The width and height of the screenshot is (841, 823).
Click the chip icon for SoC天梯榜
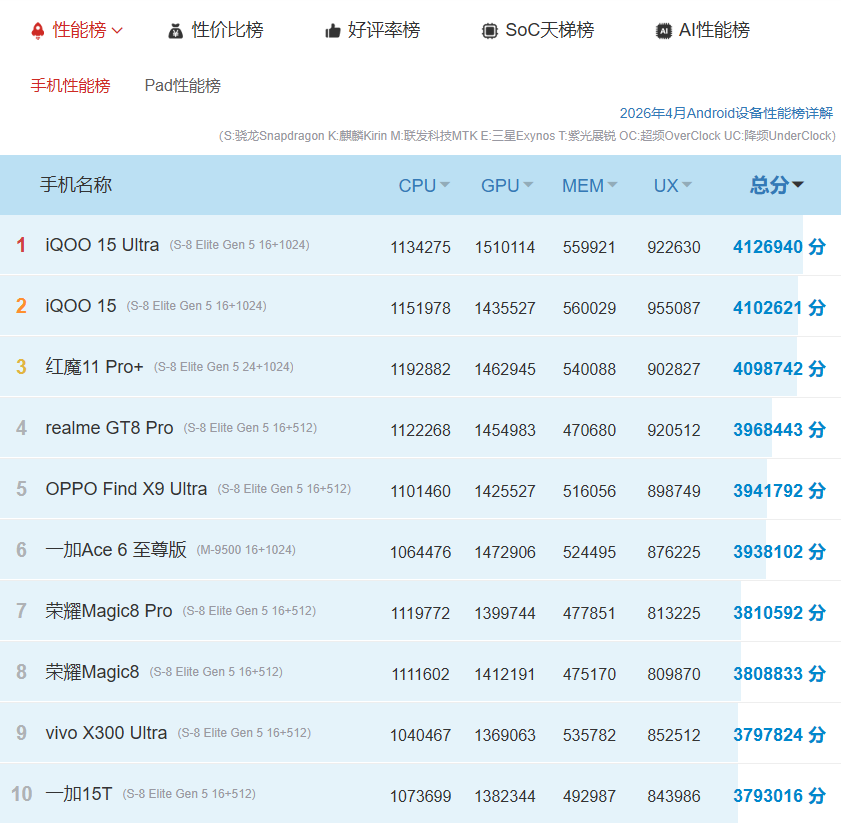(x=489, y=31)
